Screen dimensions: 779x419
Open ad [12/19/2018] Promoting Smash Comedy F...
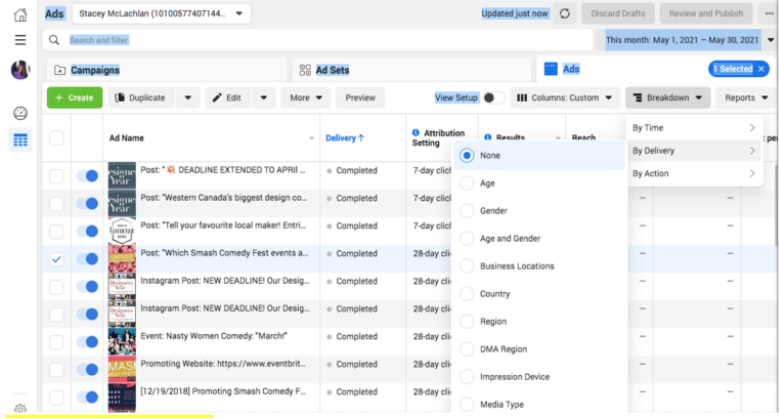tap(223, 392)
